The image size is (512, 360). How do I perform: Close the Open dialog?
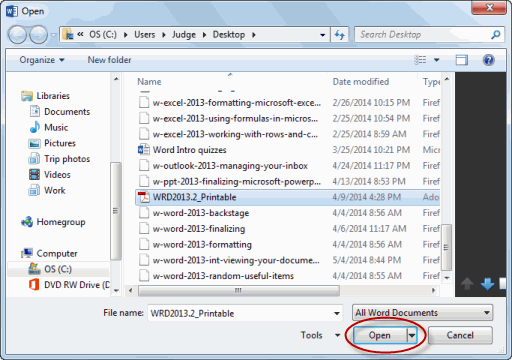(489, 8)
